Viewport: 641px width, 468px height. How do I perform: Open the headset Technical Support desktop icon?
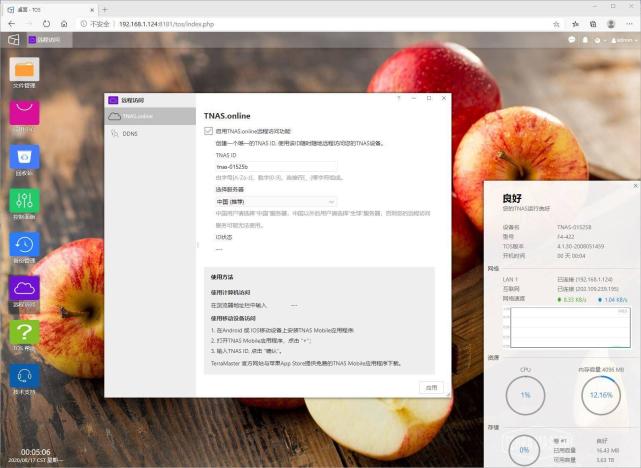coord(25,376)
